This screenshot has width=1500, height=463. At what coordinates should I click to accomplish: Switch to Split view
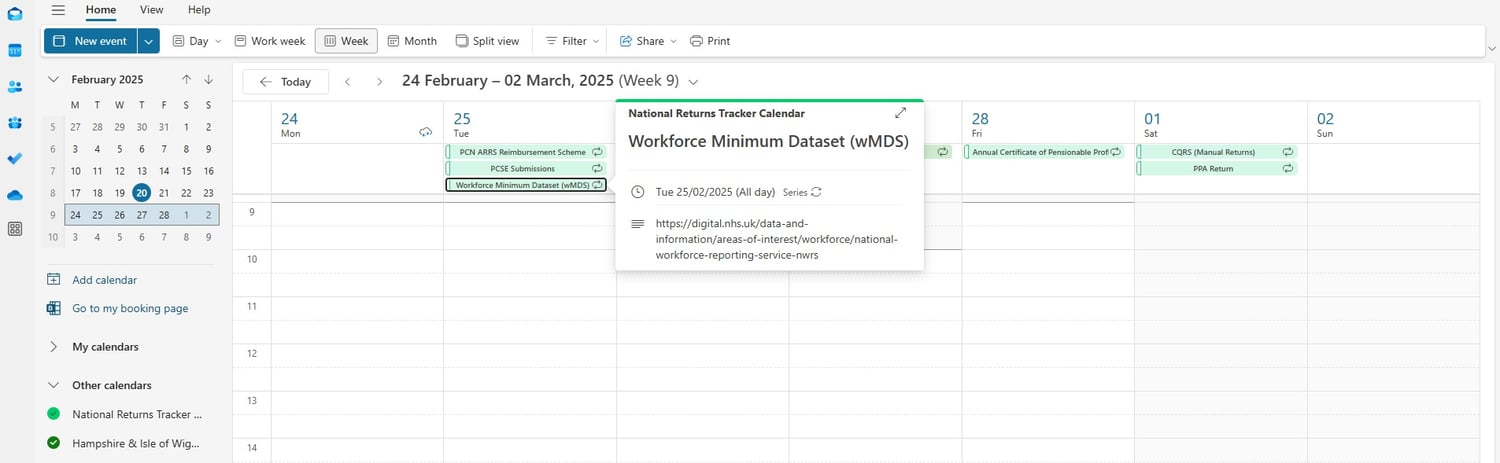click(x=487, y=41)
